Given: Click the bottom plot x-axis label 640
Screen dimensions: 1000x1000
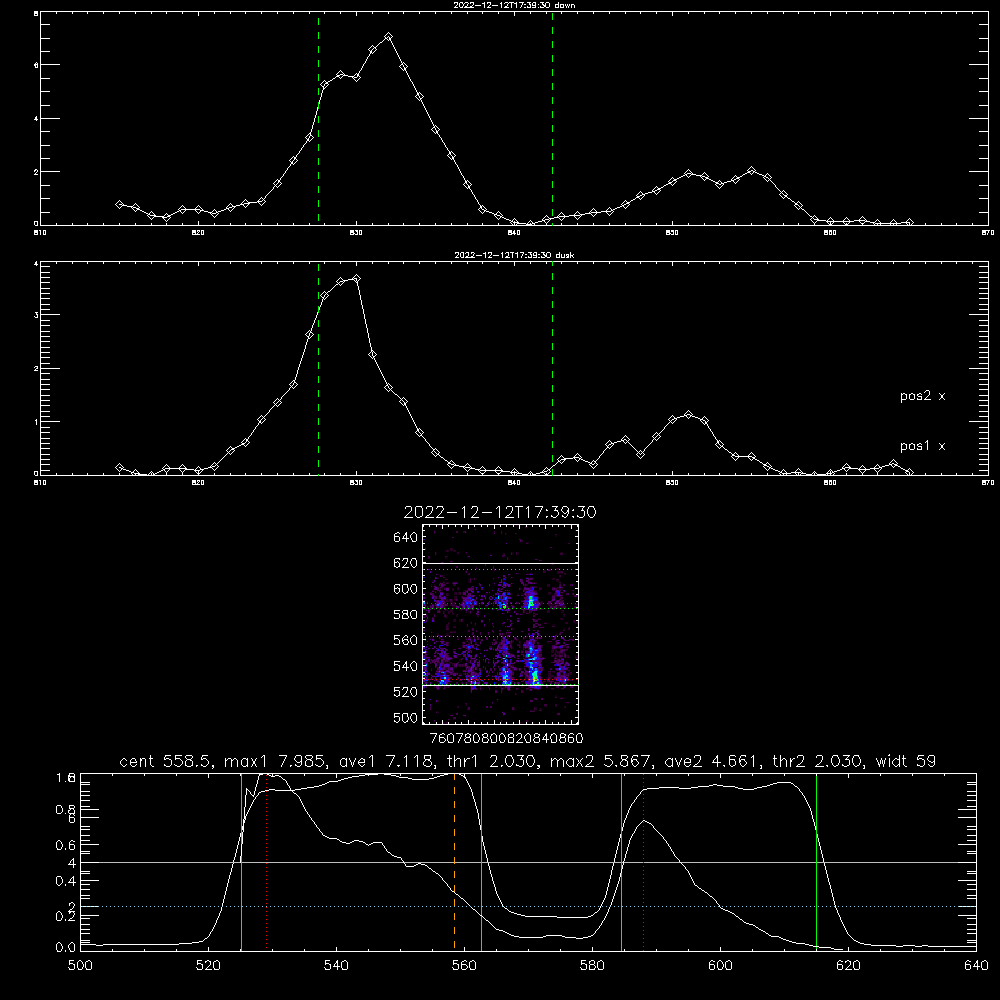Looking at the screenshot, I should point(976,966).
